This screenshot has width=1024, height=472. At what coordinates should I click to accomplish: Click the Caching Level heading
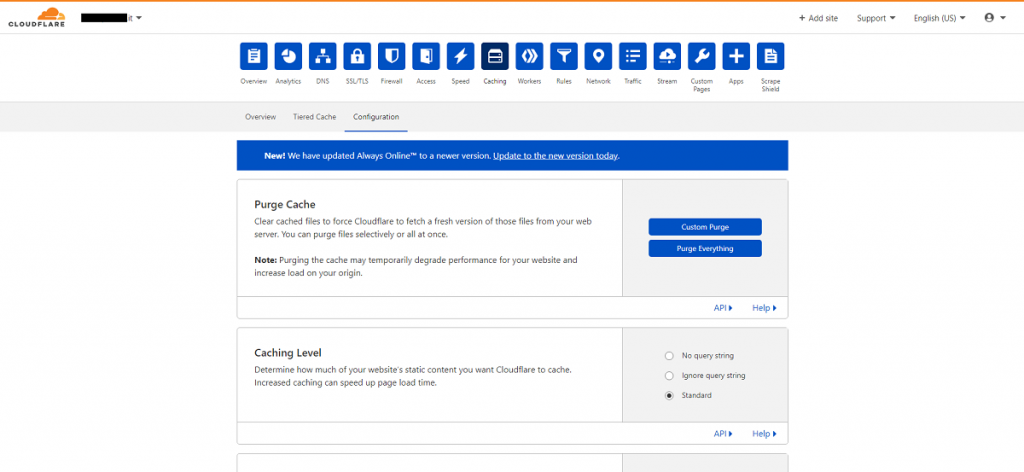click(287, 353)
